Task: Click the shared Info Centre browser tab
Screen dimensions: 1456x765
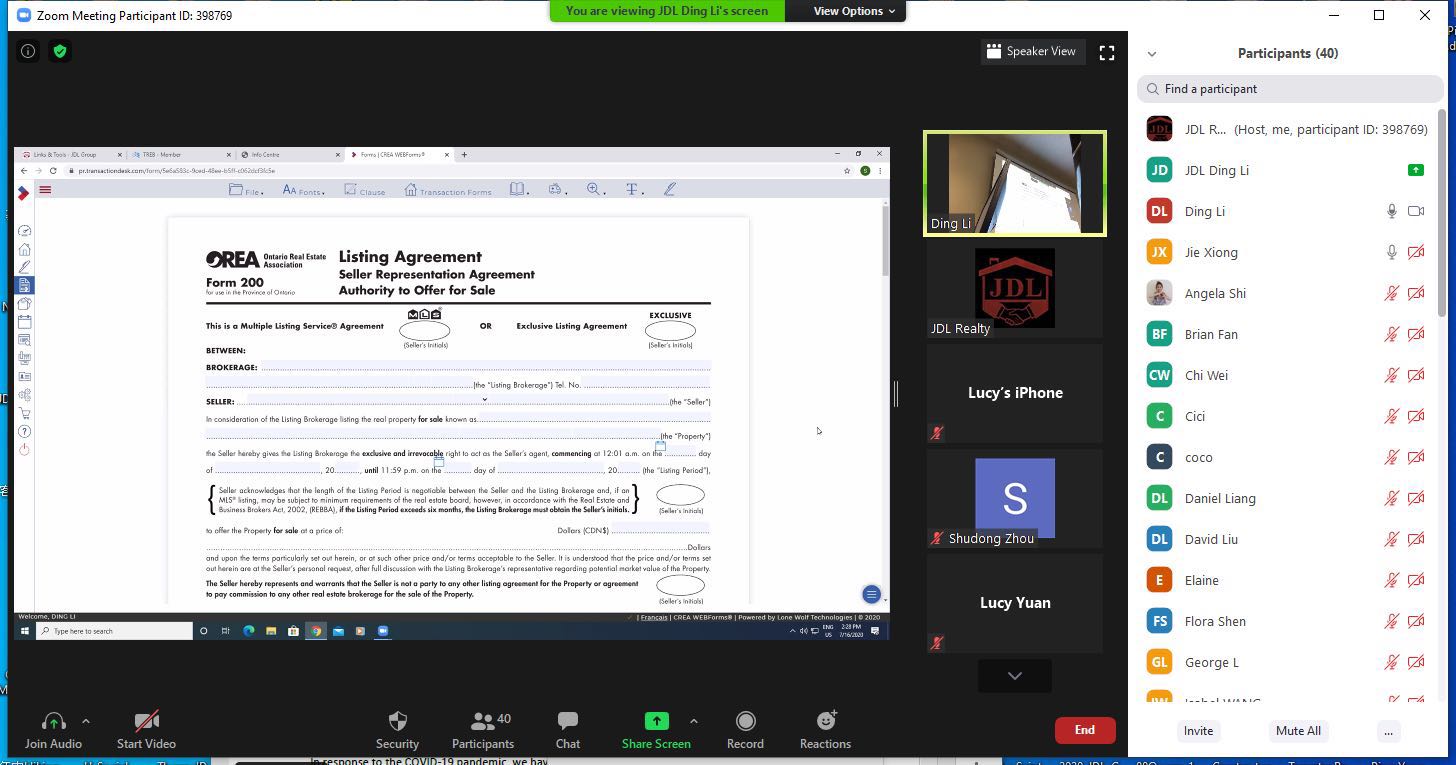Action: click(x=288, y=155)
